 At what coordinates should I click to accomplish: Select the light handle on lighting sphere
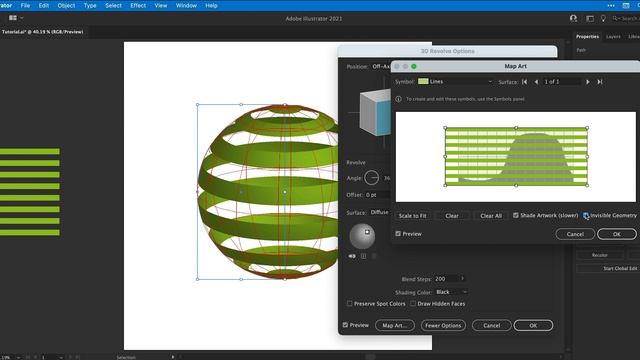pos(367,232)
